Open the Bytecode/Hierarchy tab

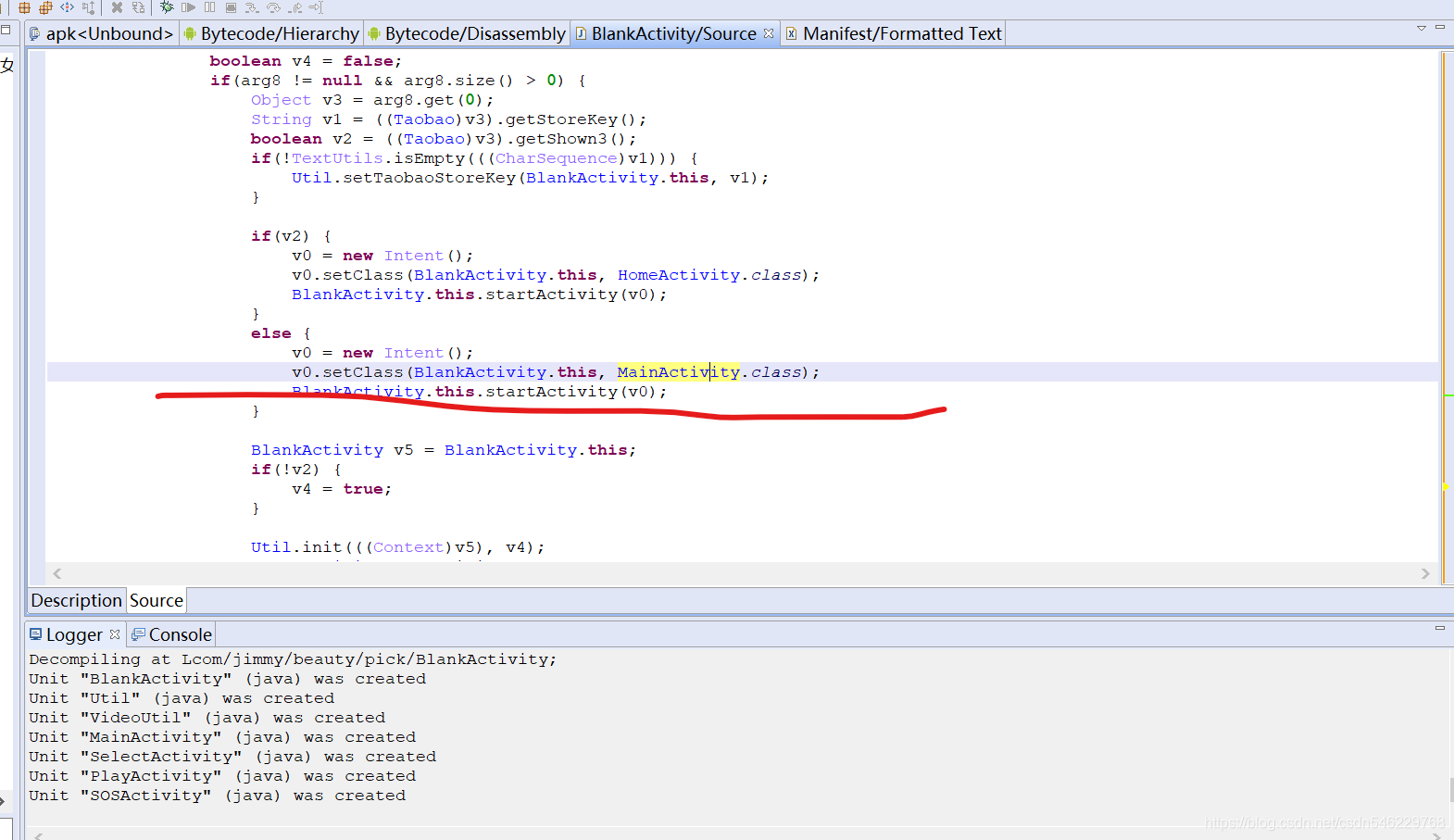(271, 34)
